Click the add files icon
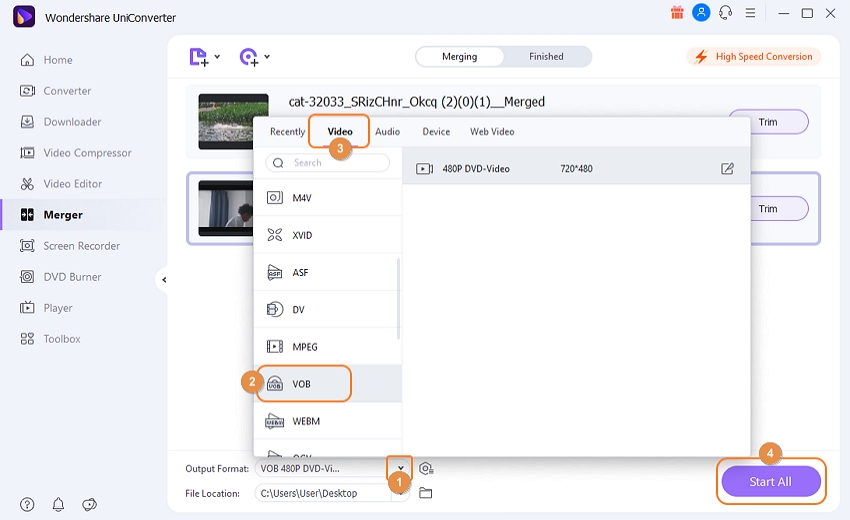This screenshot has height=520, width=850. (198, 57)
